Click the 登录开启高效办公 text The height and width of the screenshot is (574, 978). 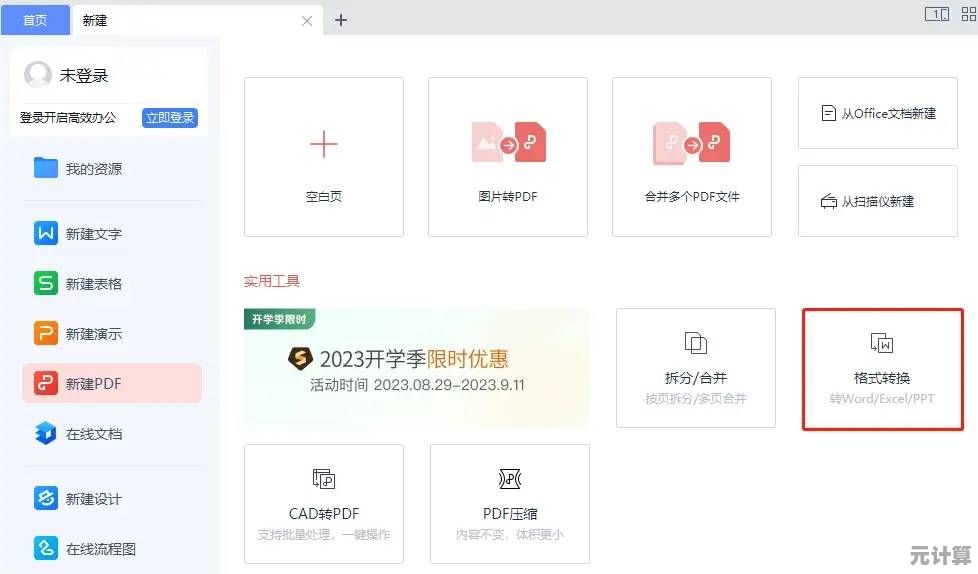point(68,117)
